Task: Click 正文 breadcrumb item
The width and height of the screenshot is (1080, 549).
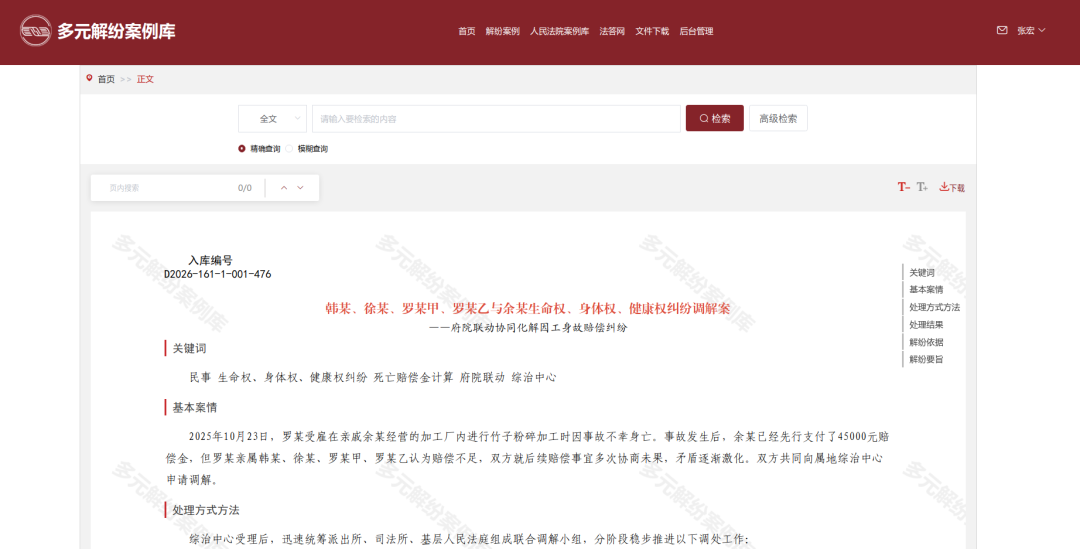Action: [x=145, y=79]
